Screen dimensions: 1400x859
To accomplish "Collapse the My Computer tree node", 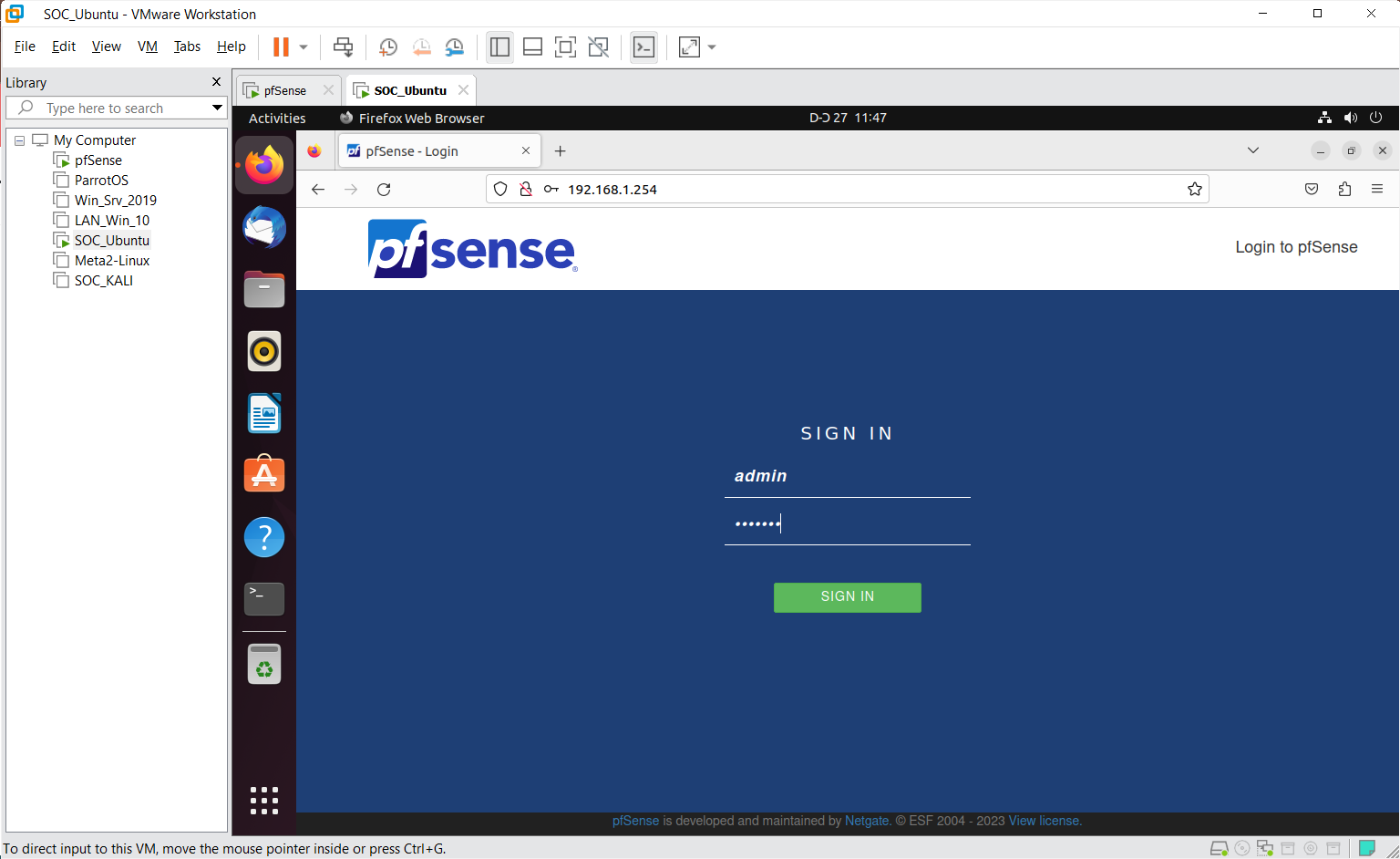I will coord(19,140).
